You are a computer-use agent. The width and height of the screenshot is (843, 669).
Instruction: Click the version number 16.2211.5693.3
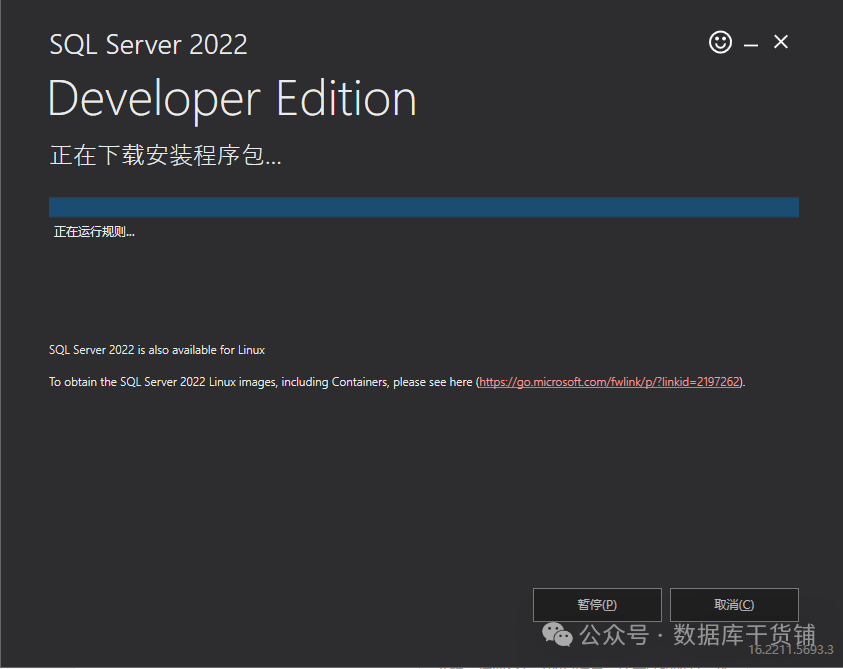[x=791, y=650]
